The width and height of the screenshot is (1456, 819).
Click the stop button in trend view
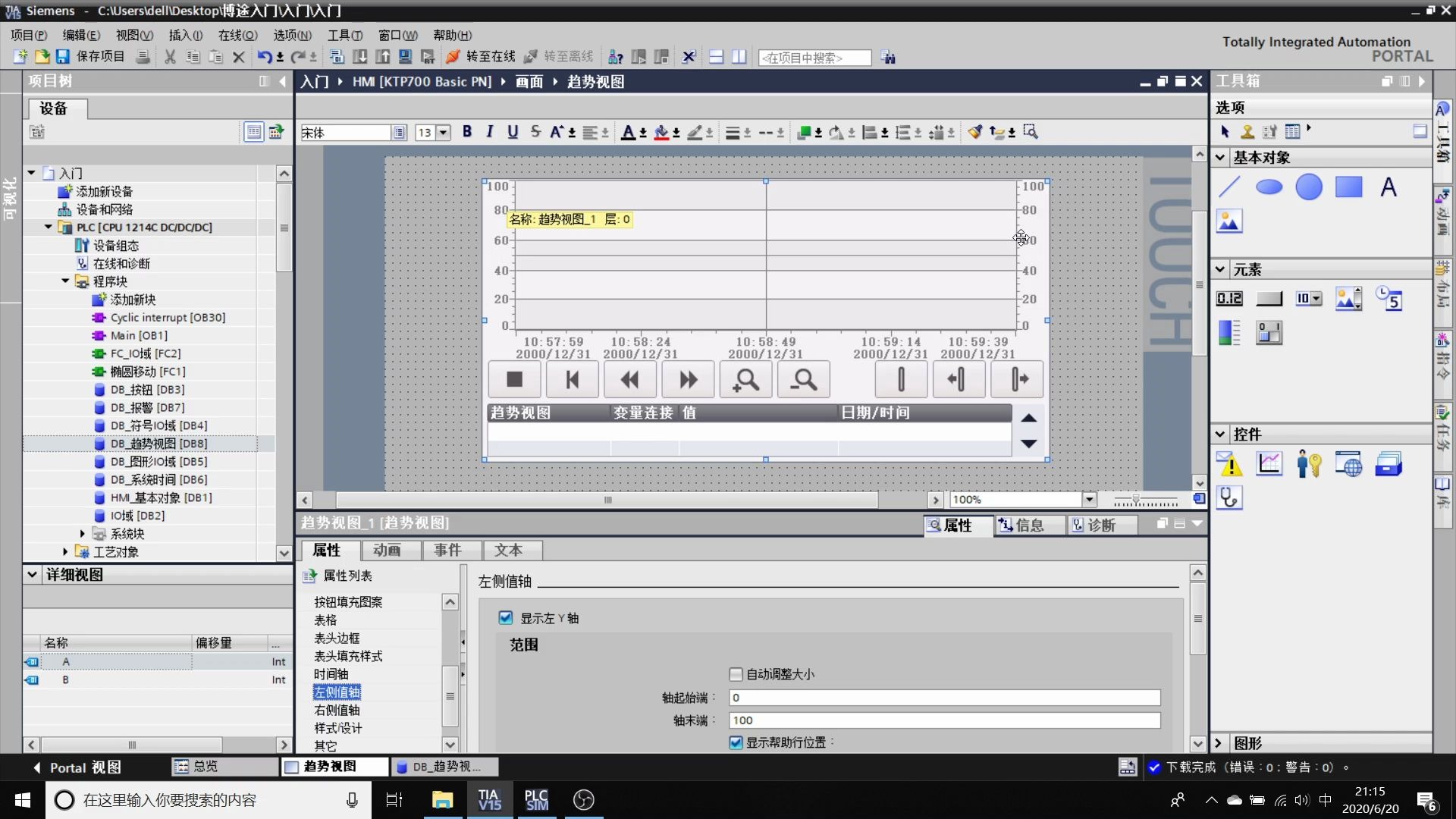click(514, 379)
